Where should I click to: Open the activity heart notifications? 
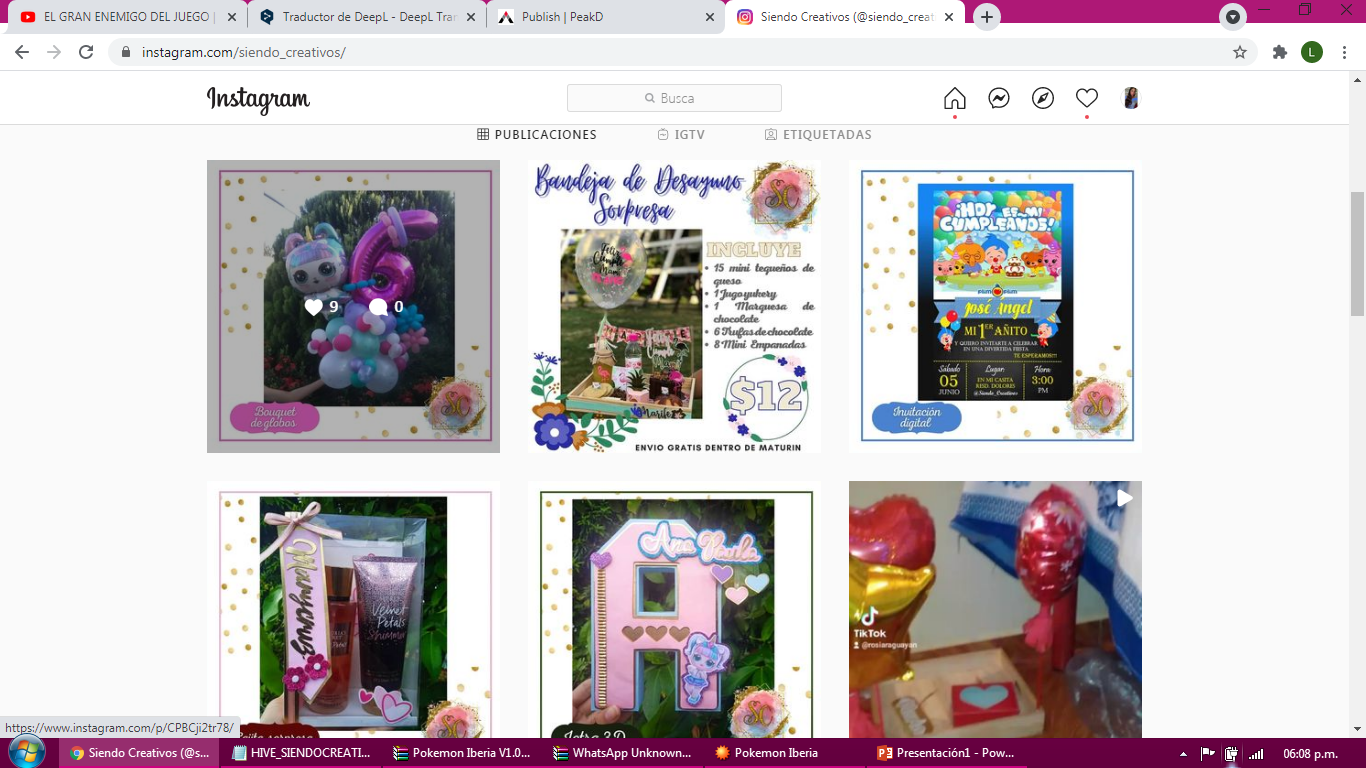click(1087, 98)
